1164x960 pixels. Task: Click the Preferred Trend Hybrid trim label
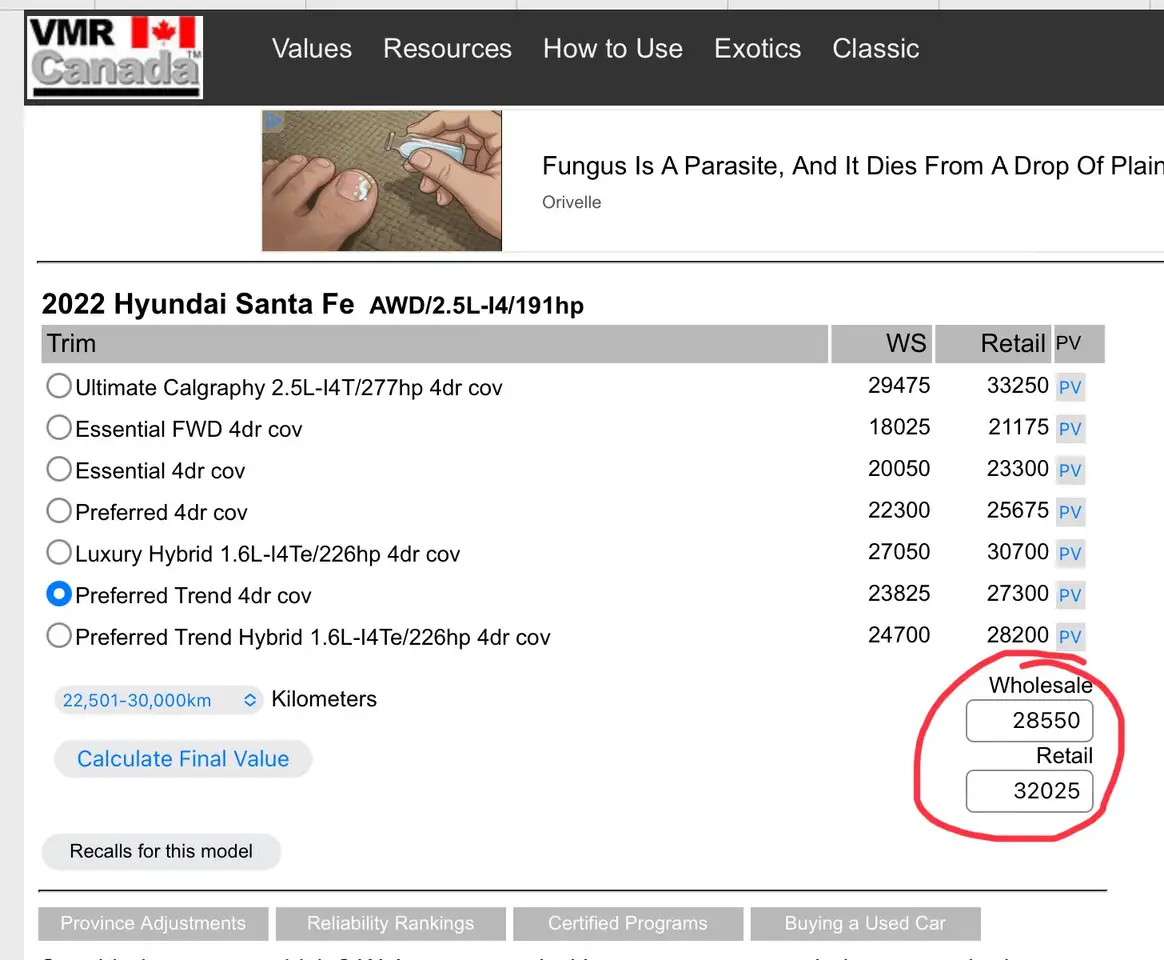[313, 638]
